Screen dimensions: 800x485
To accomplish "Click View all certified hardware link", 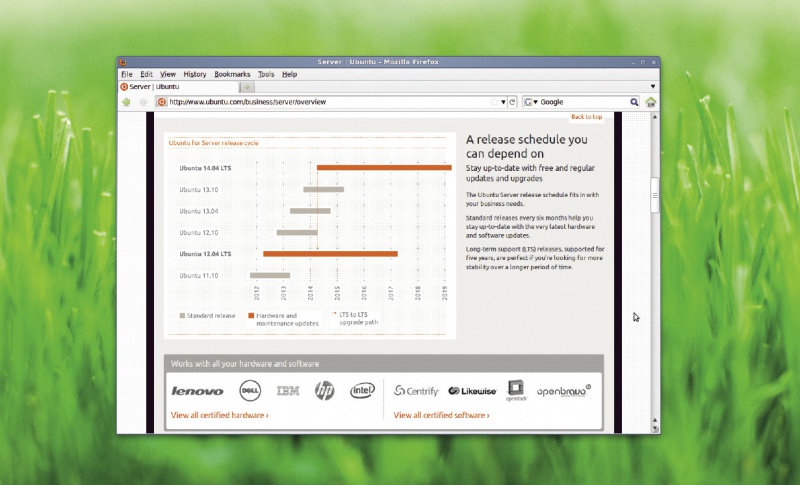I will point(219,415).
